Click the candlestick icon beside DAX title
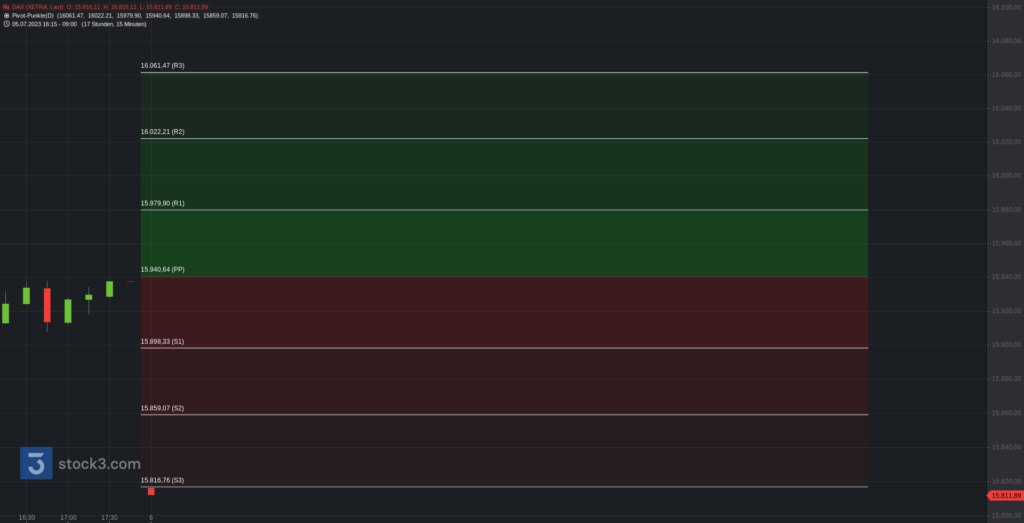1024x523 pixels. 6,7
